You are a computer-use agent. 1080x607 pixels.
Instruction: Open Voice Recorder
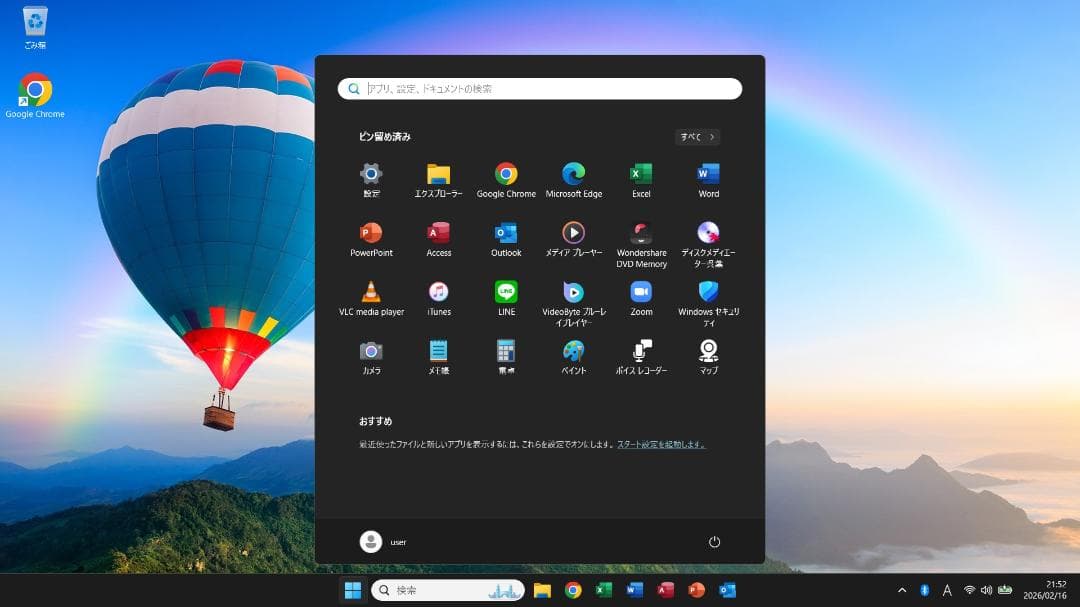(641, 358)
